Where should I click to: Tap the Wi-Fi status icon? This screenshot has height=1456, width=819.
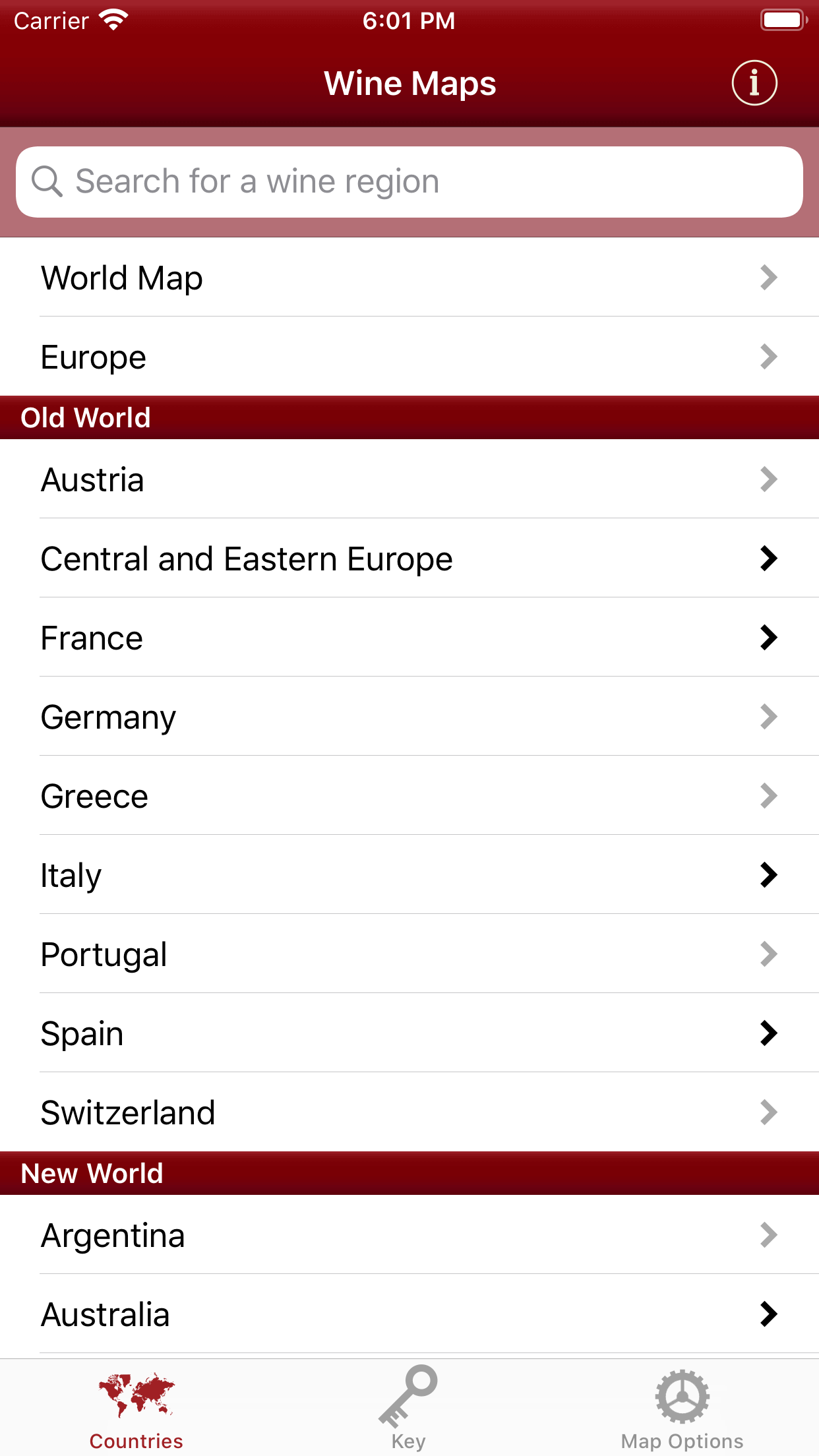coord(113,20)
